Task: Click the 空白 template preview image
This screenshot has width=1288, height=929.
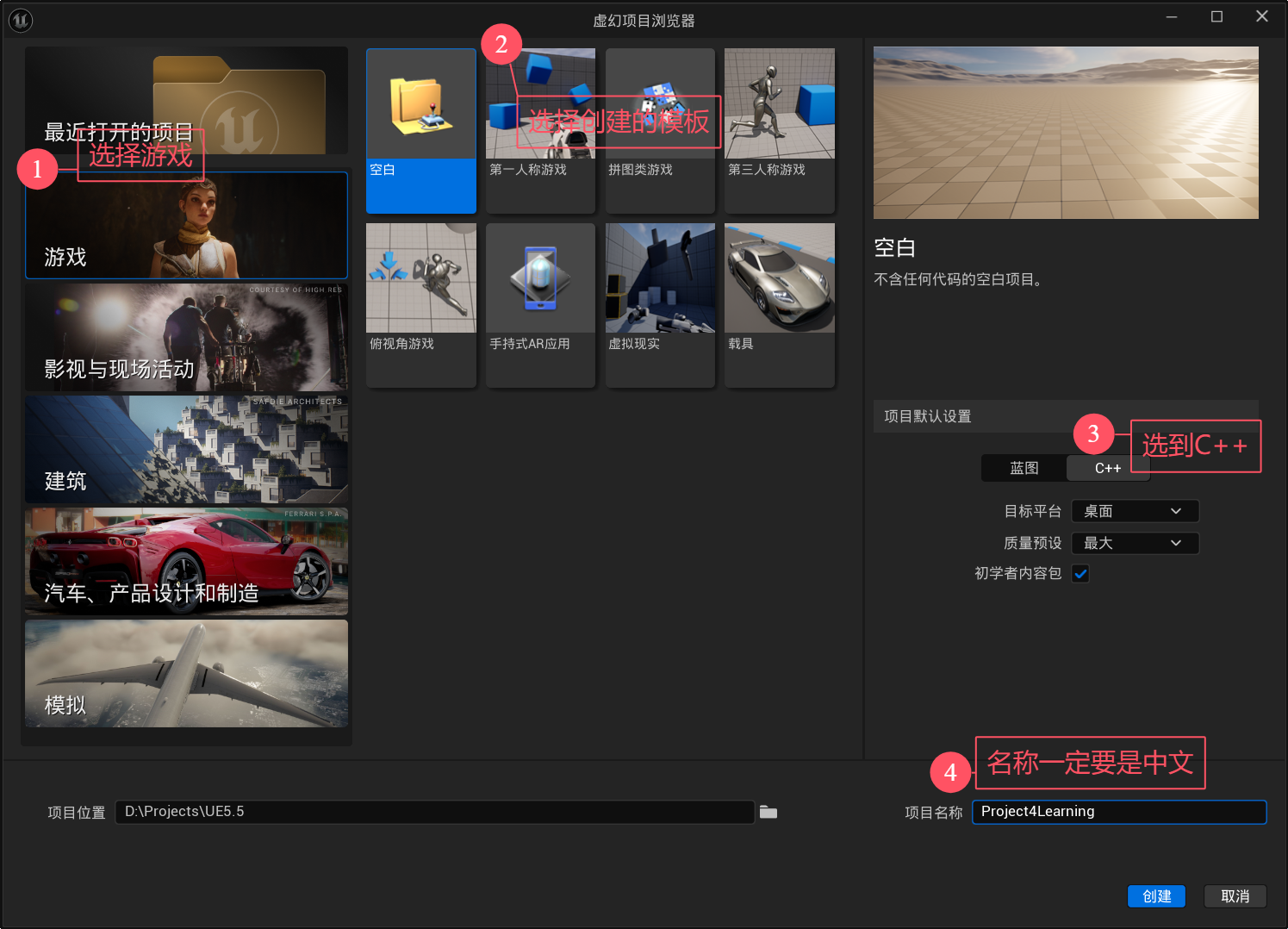Action: click(x=1066, y=133)
